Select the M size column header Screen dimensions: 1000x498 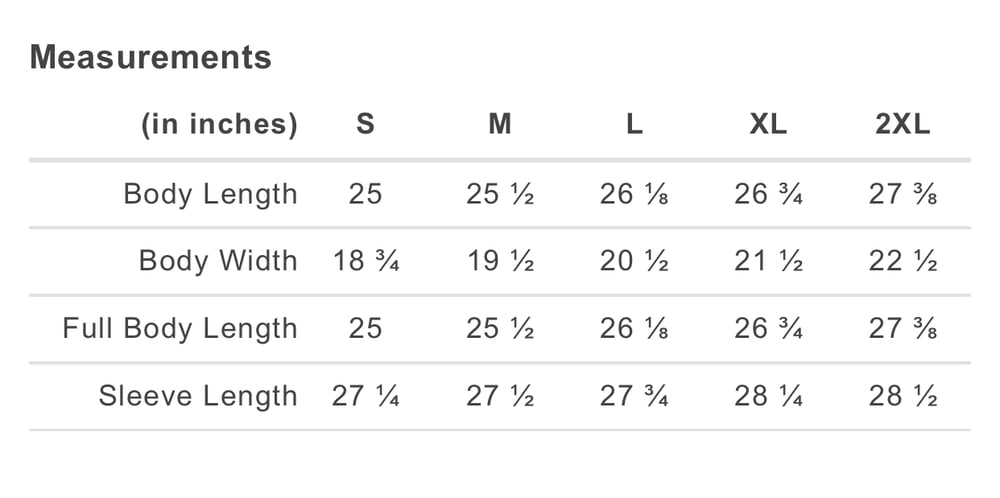500,125
